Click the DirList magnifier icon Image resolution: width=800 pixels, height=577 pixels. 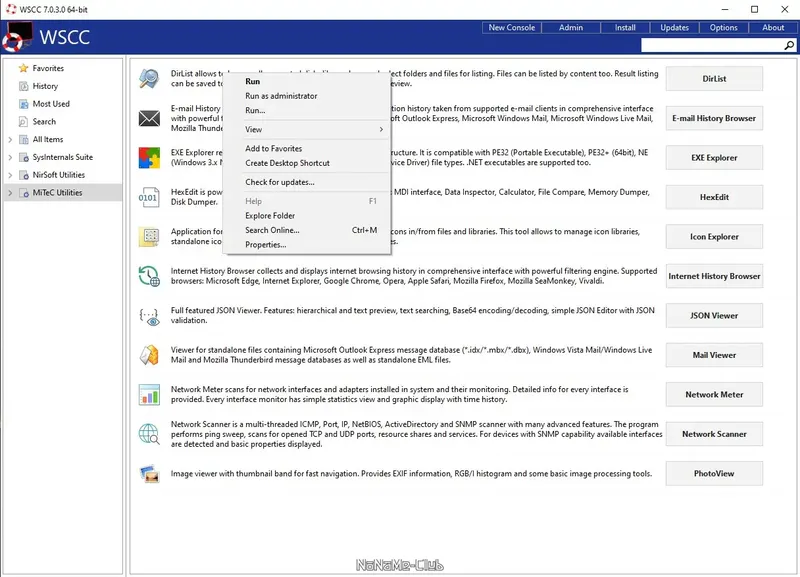pos(149,79)
